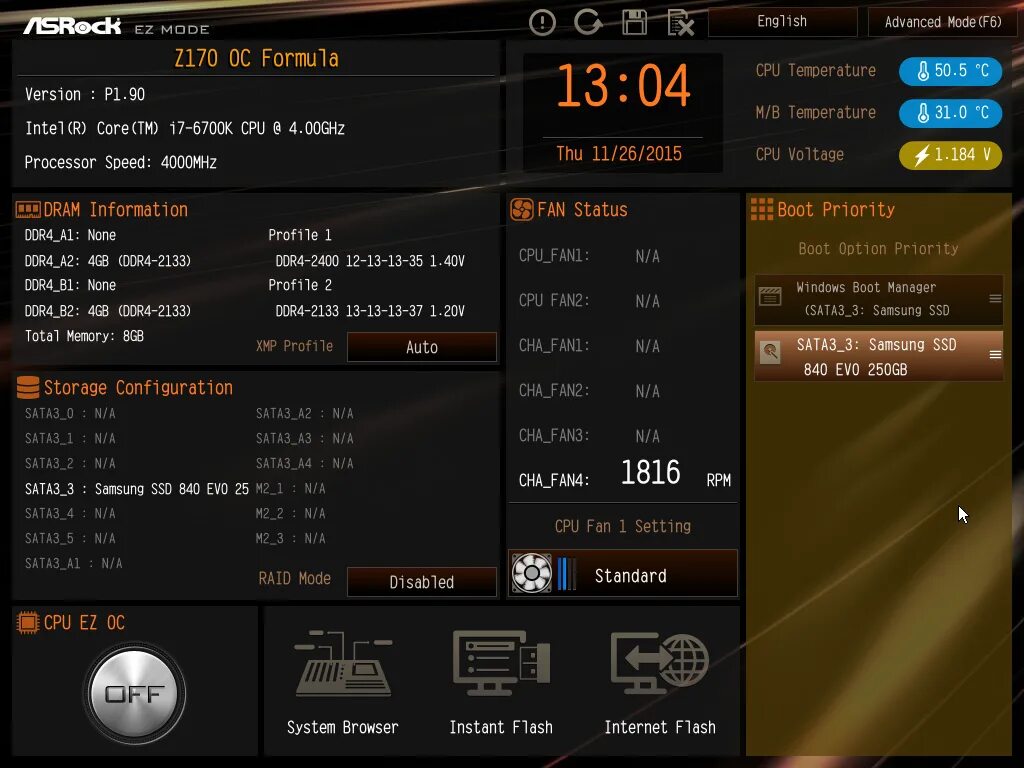Click the Storage Configuration disk icon
Image resolution: width=1024 pixels, height=768 pixels.
tap(27, 387)
